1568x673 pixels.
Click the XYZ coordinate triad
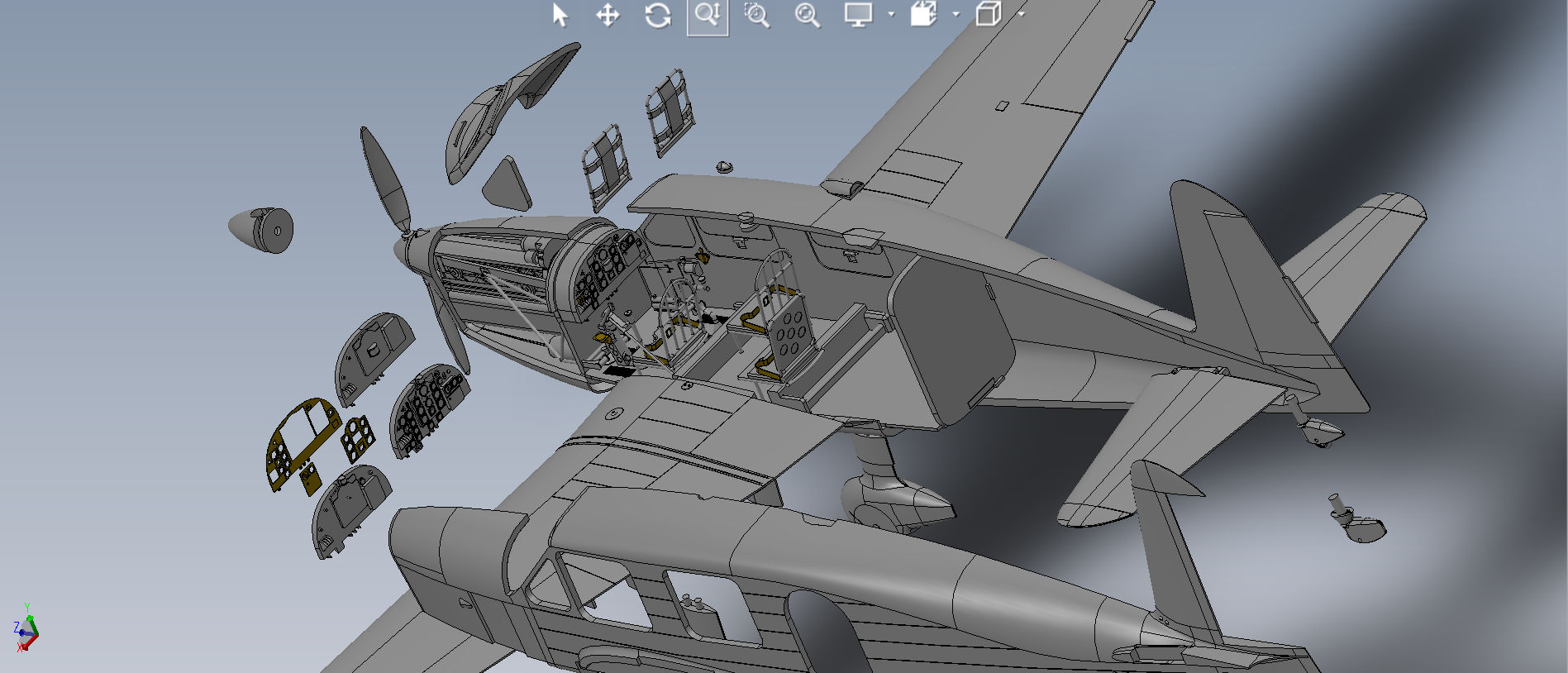[26, 628]
